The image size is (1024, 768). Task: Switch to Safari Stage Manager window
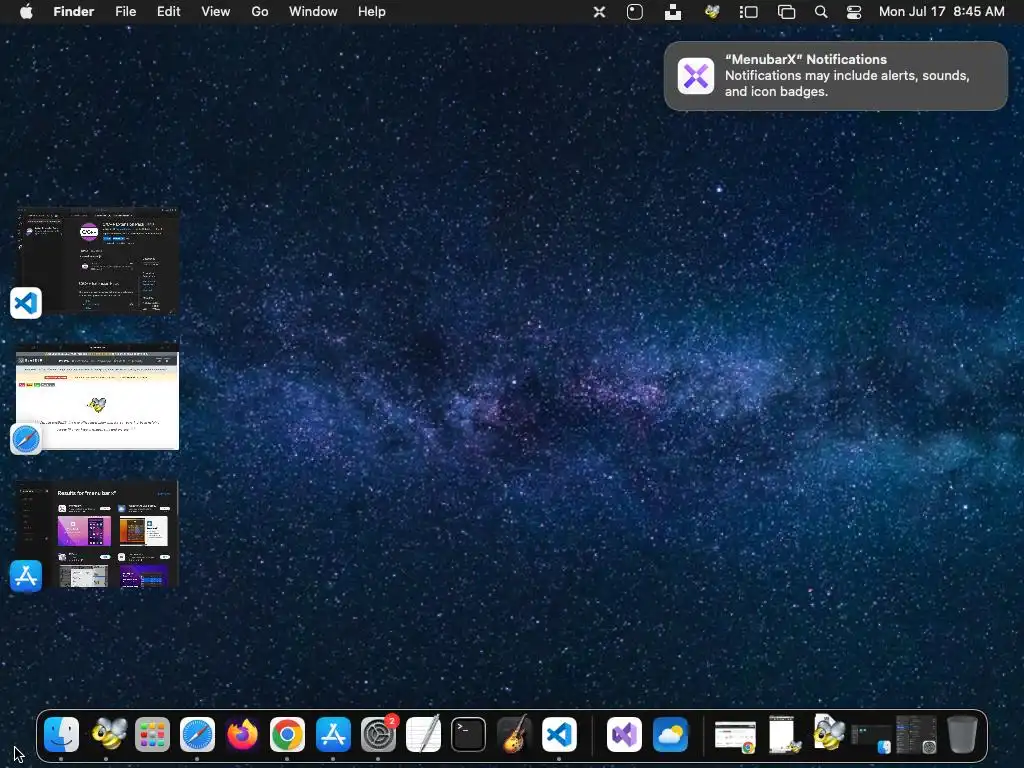click(x=98, y=397)
